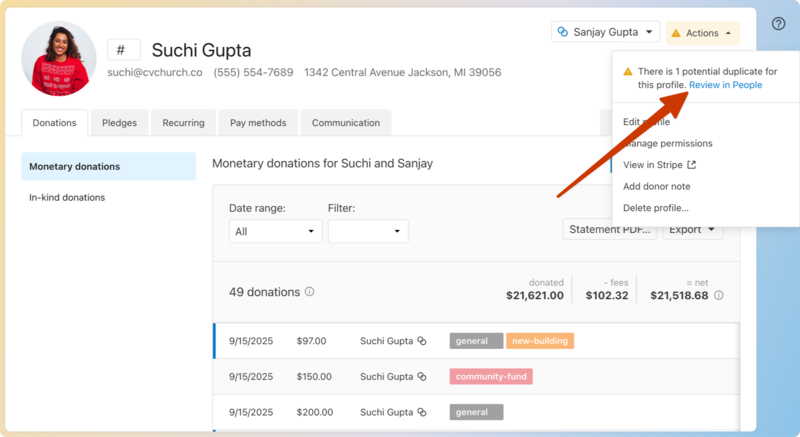Switch to the Recurring tab
Viewport: 800px width, 437px height.
pos(184,123)
